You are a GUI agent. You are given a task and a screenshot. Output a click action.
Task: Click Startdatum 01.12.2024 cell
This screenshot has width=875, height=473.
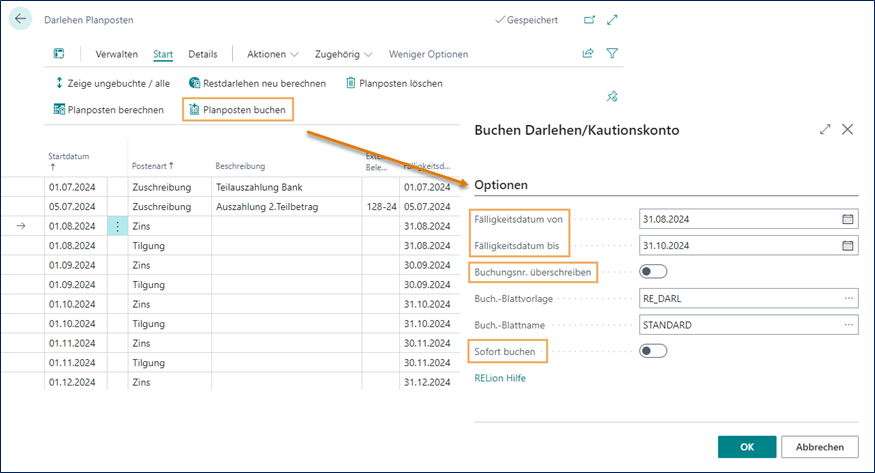(76, 382)
